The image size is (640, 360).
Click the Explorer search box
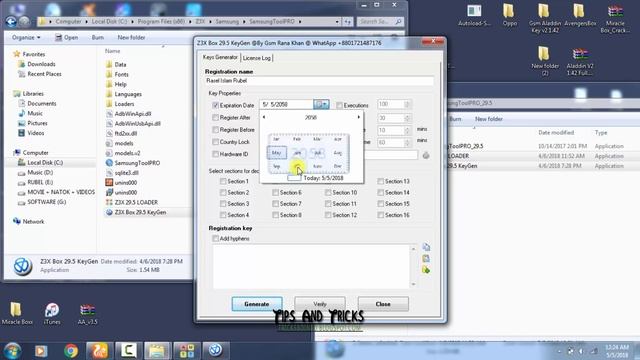tap(380, 22)
